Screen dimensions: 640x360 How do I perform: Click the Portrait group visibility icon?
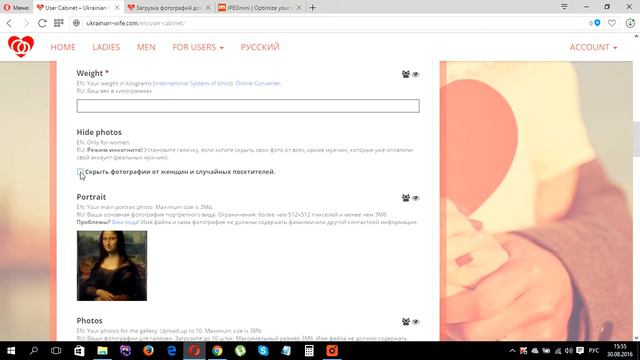pyautogui.click(x=406, y=198)
